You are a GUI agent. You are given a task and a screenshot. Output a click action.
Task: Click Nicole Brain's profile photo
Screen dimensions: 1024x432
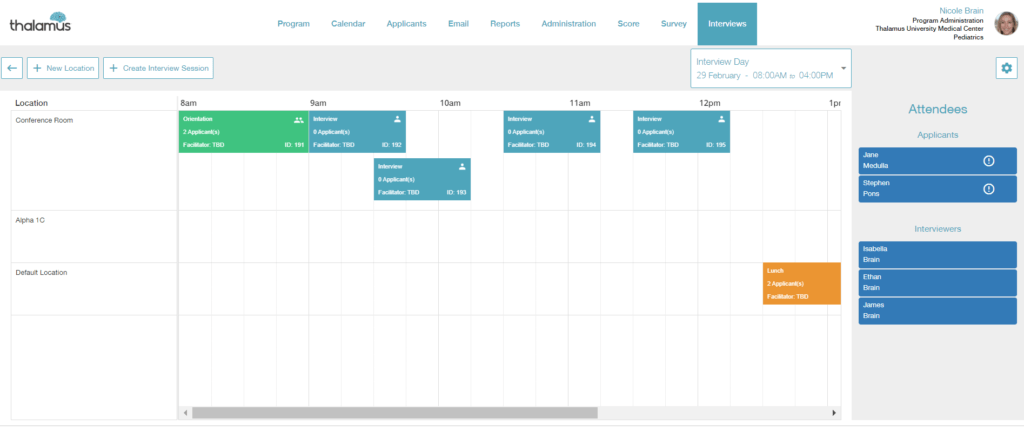tap(1006, 23)
